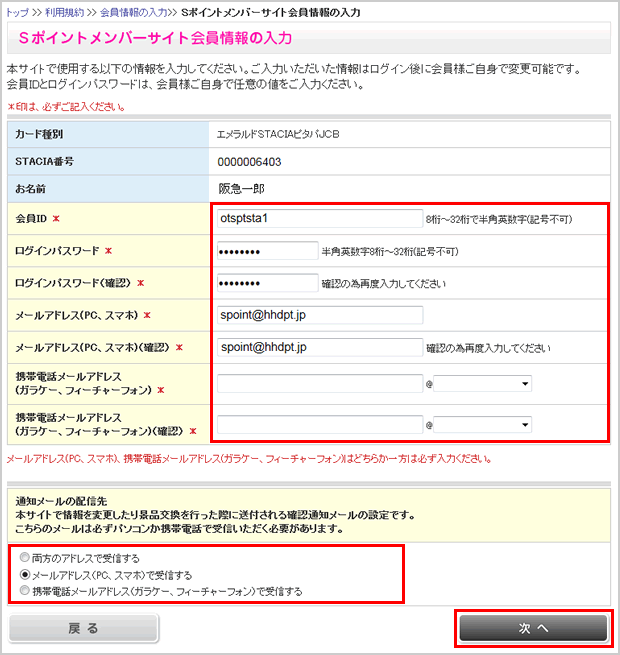Click the 携帯電話メールアドレス(確認) input field
620x655 pixels.
[319, 424]
